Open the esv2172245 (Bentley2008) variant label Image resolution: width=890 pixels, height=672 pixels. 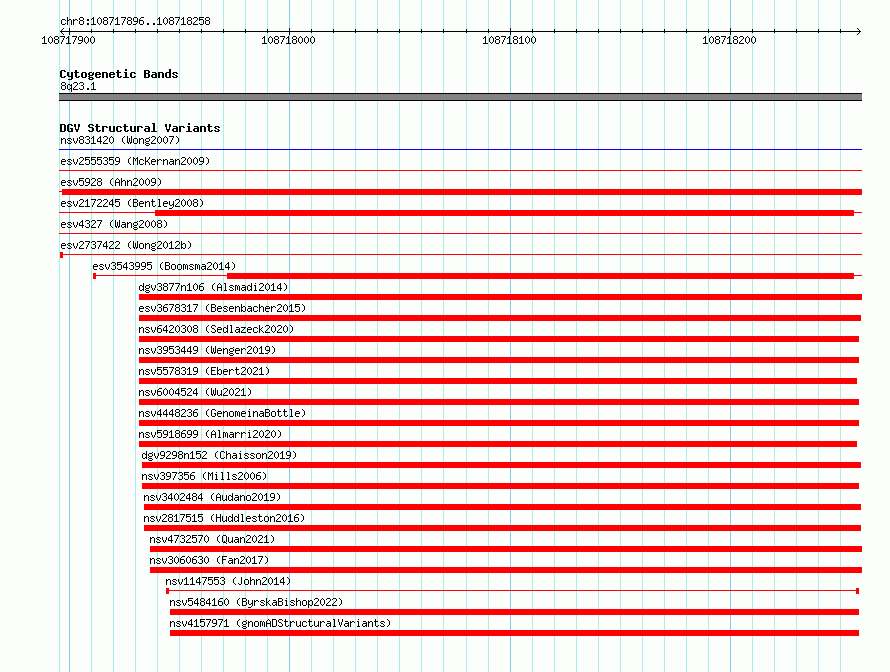click(132, 203)
